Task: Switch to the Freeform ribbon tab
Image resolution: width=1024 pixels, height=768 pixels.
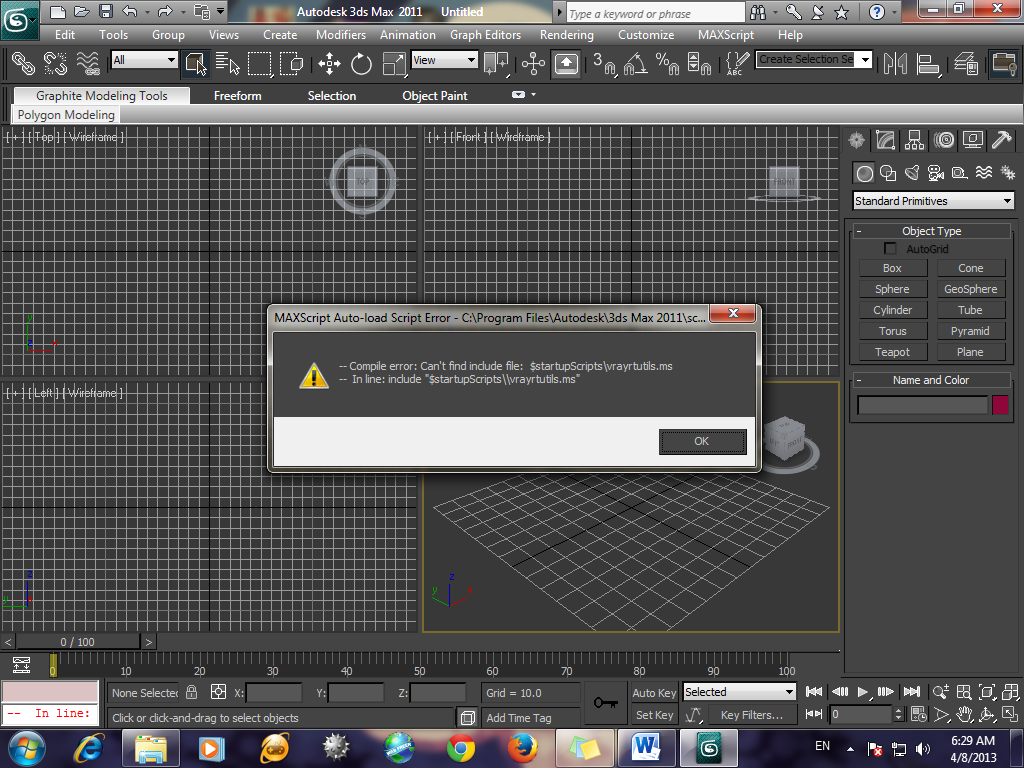Action: [238, 96]
